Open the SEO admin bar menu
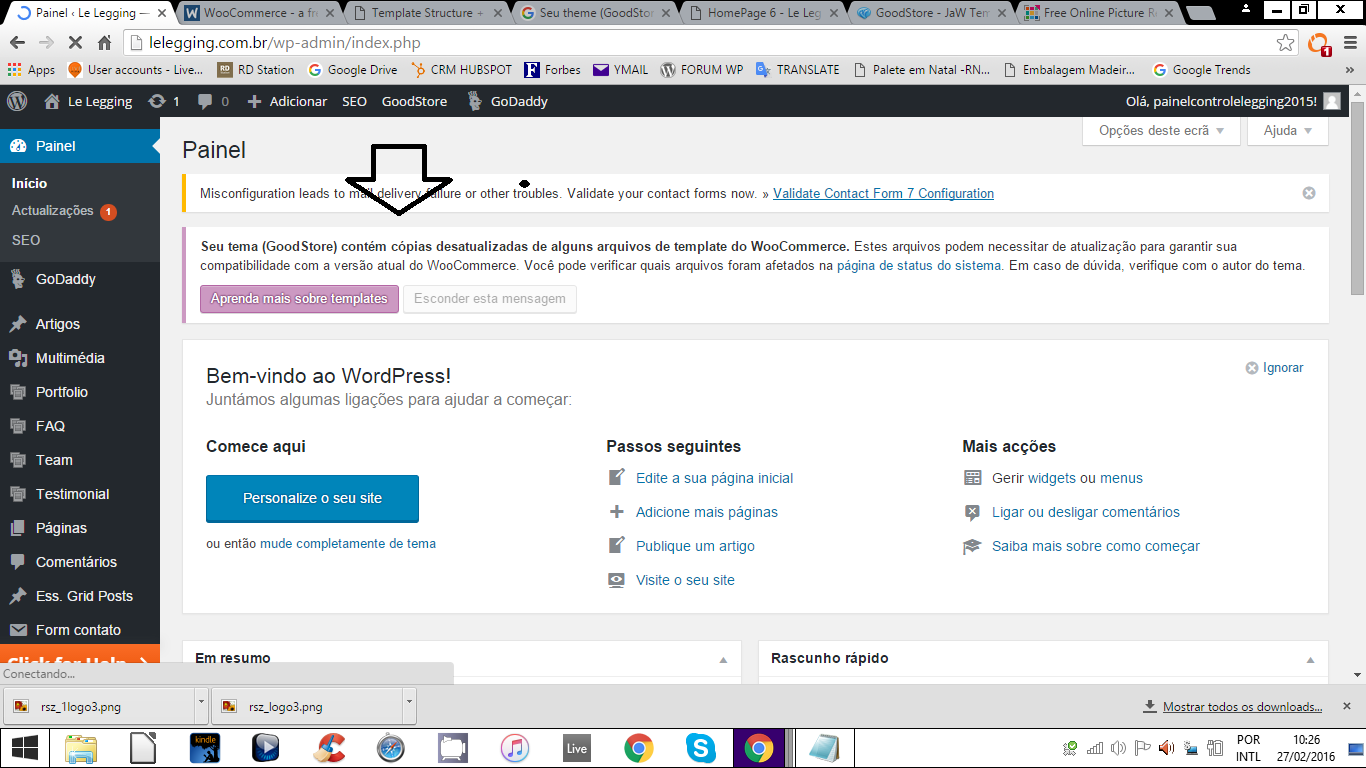Viewport: 1366px width, 768px height. [x=354, y=101]
